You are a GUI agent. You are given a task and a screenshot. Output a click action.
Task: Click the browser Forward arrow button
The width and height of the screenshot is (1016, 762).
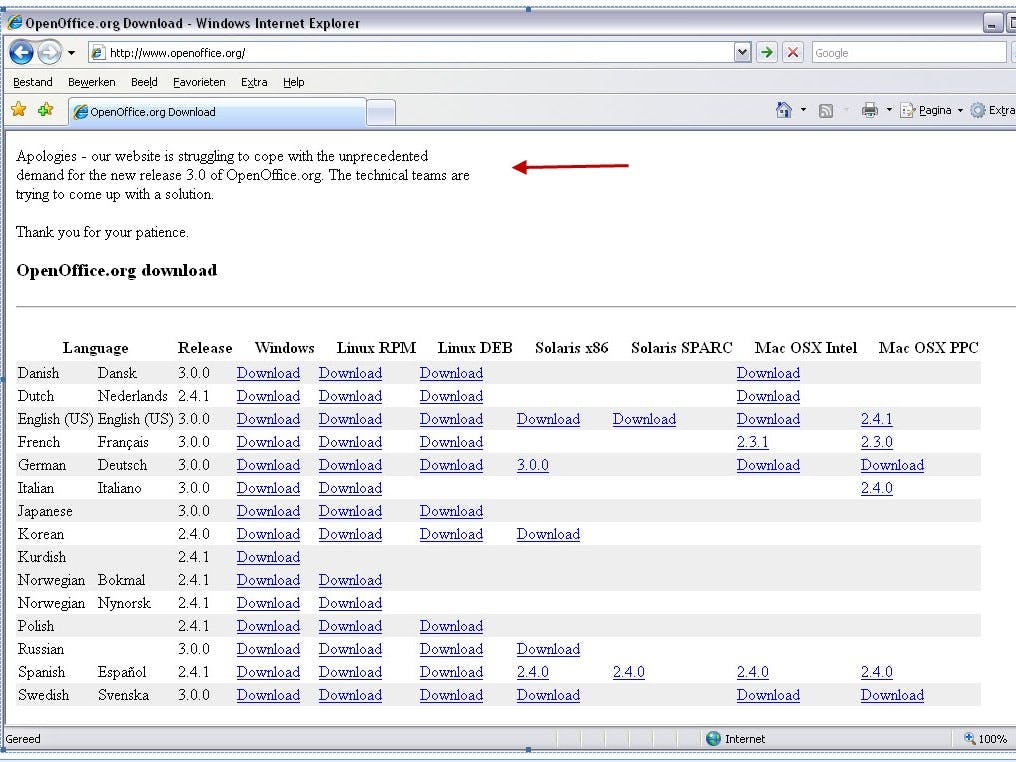click(x=49, y=52)
